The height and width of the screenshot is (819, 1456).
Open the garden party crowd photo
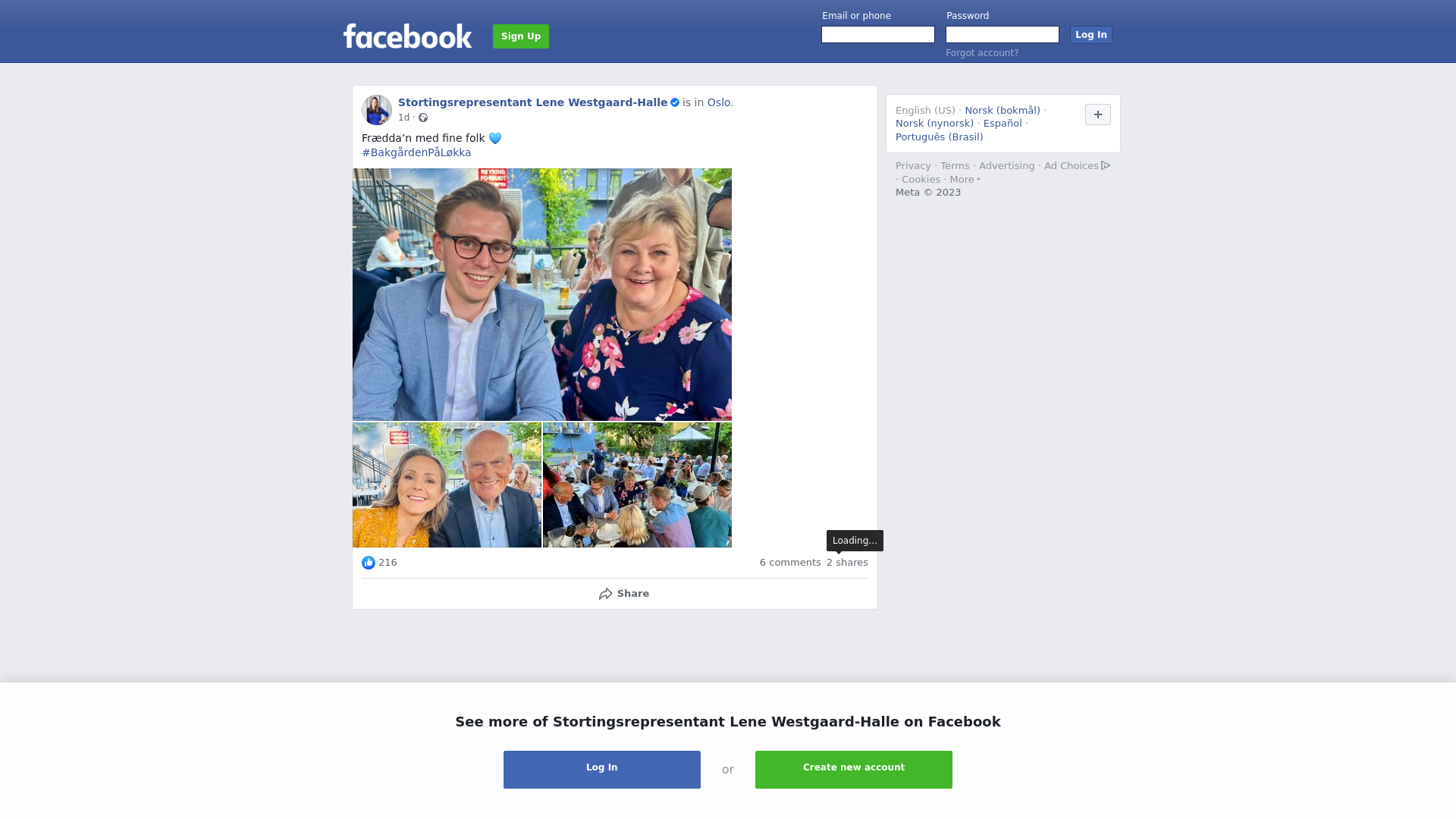click(637, 485)
